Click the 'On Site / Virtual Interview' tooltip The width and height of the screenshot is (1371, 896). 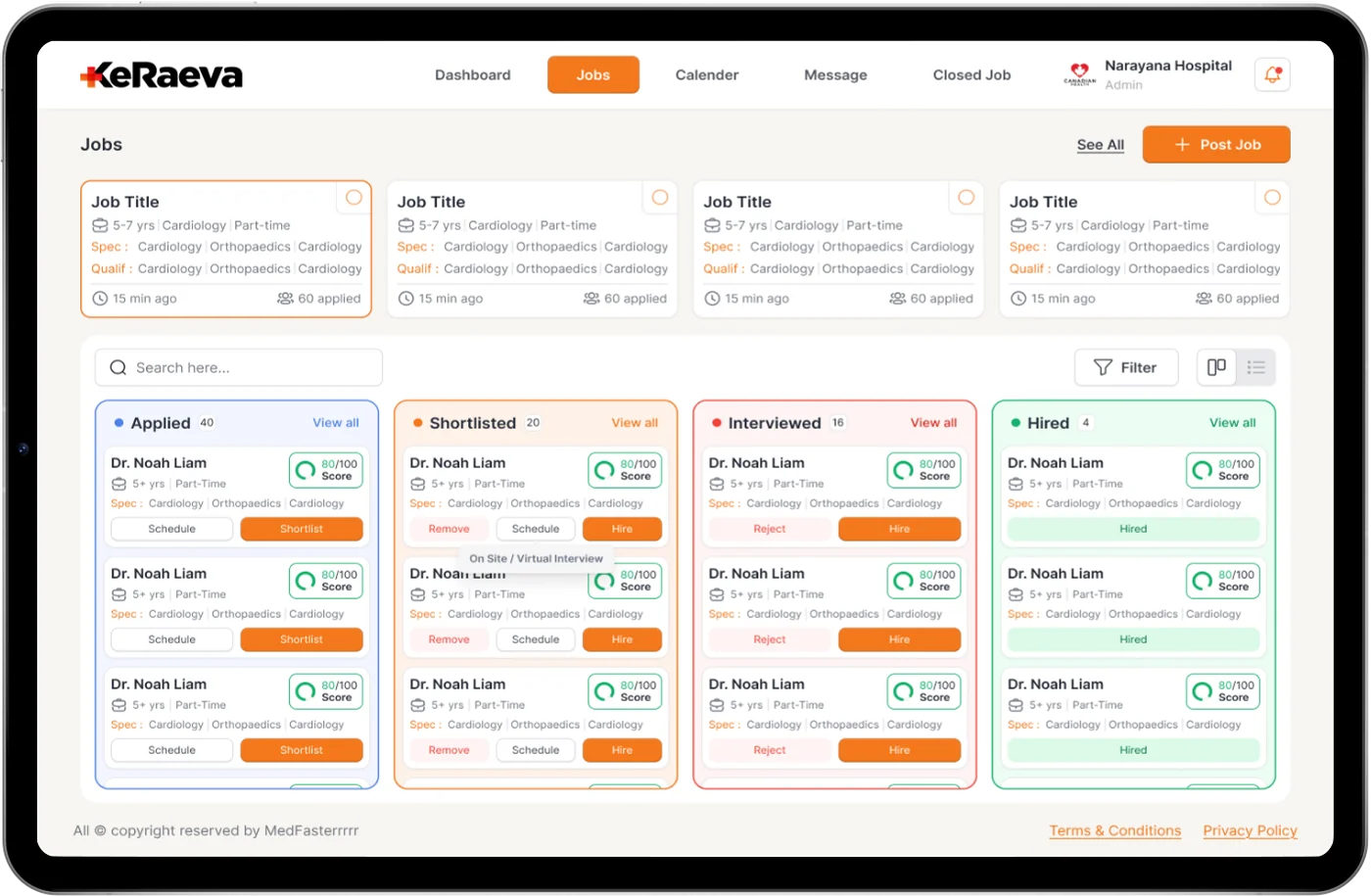(536, 558)
